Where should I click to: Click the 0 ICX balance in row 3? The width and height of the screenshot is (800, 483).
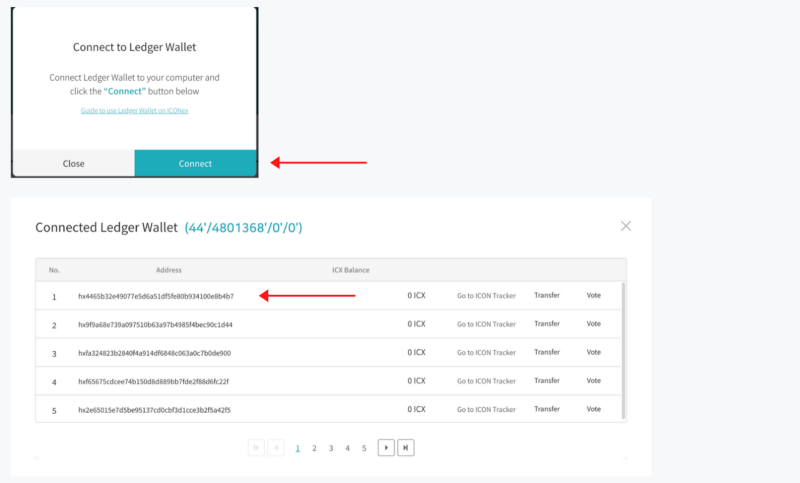tap(416, 352)
